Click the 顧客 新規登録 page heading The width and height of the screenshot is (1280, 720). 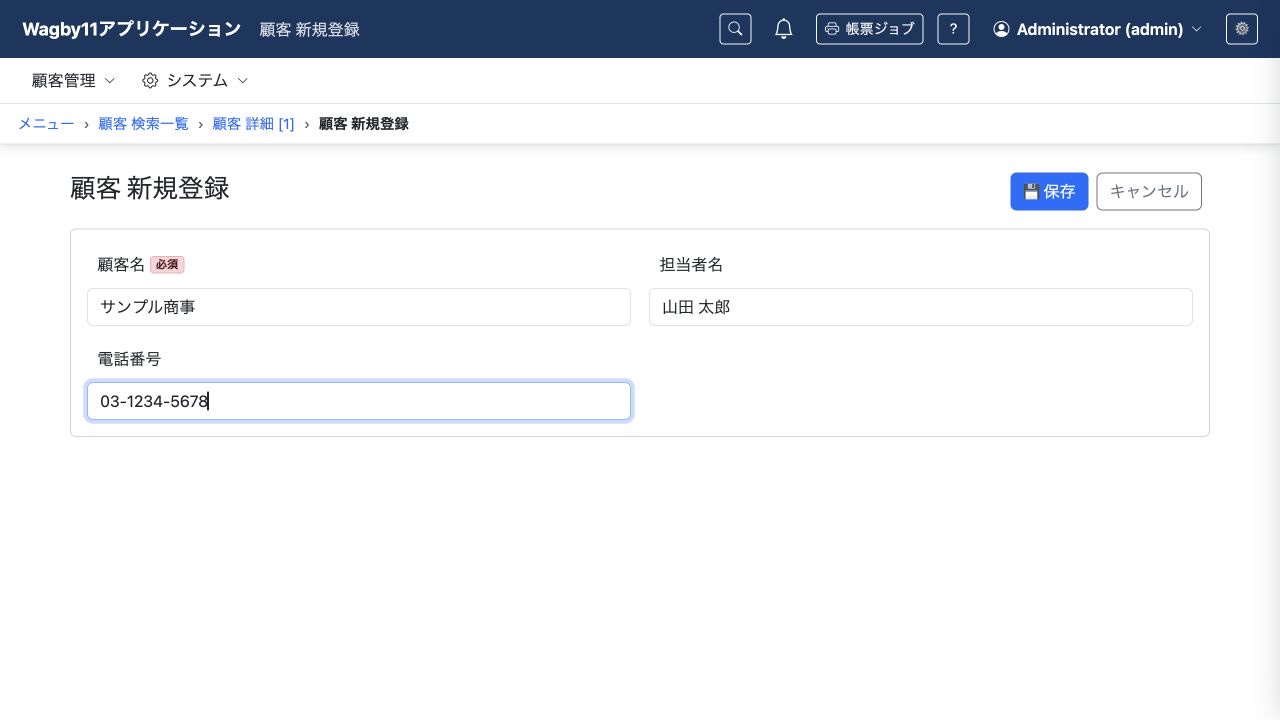pos(150,188)
